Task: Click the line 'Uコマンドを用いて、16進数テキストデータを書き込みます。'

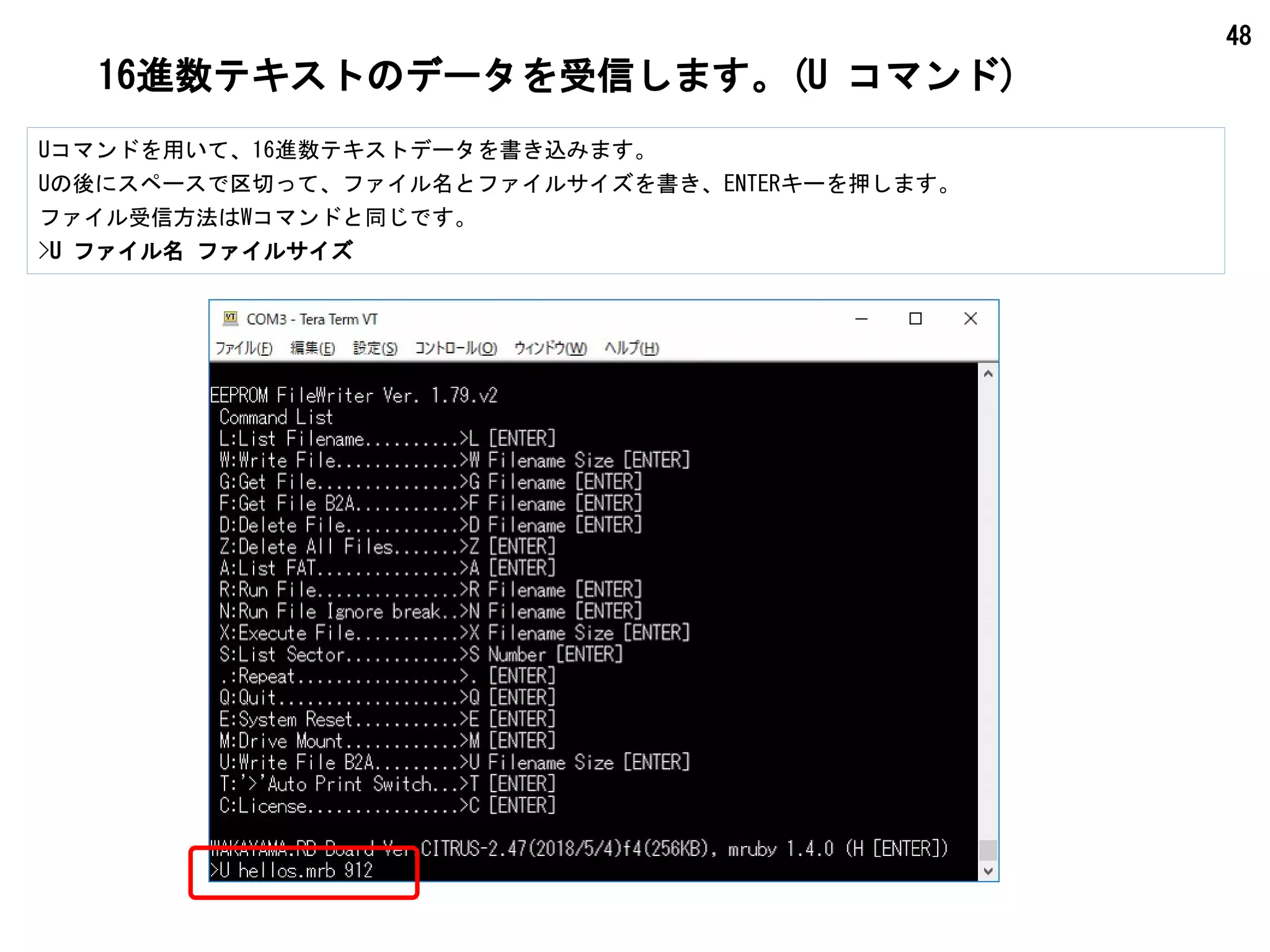Action: click(x=344, y=150)
